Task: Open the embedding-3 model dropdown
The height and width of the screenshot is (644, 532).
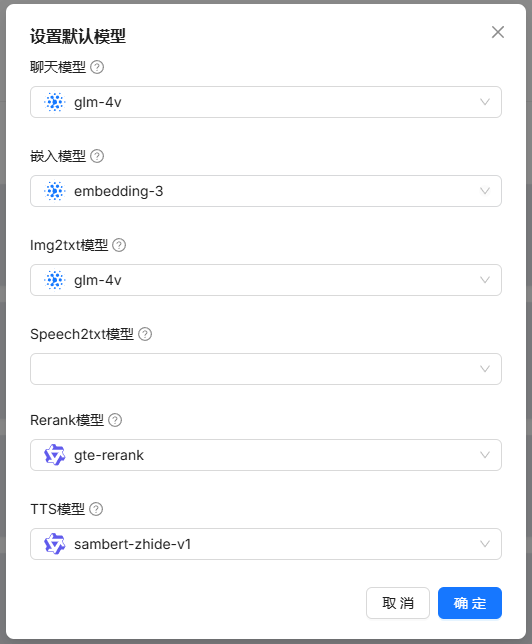Action: click(x=266, y=191)
